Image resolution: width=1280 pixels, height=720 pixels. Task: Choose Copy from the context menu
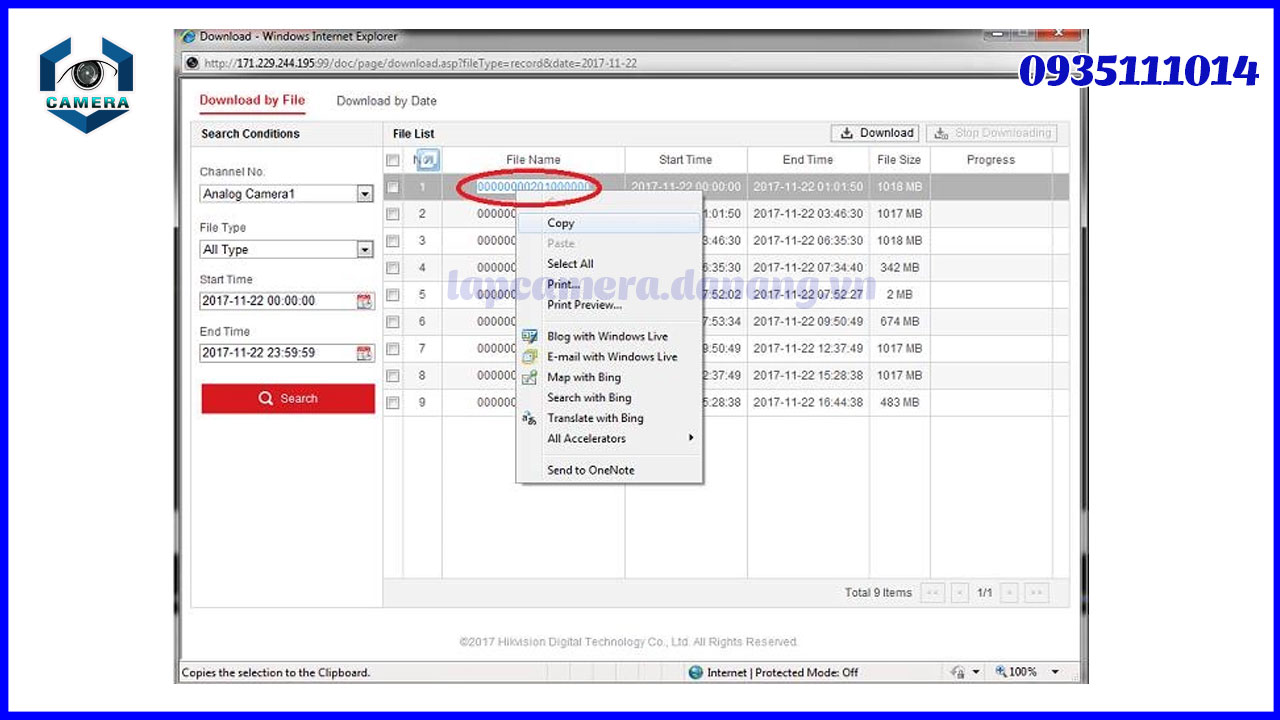pos(561,223)
